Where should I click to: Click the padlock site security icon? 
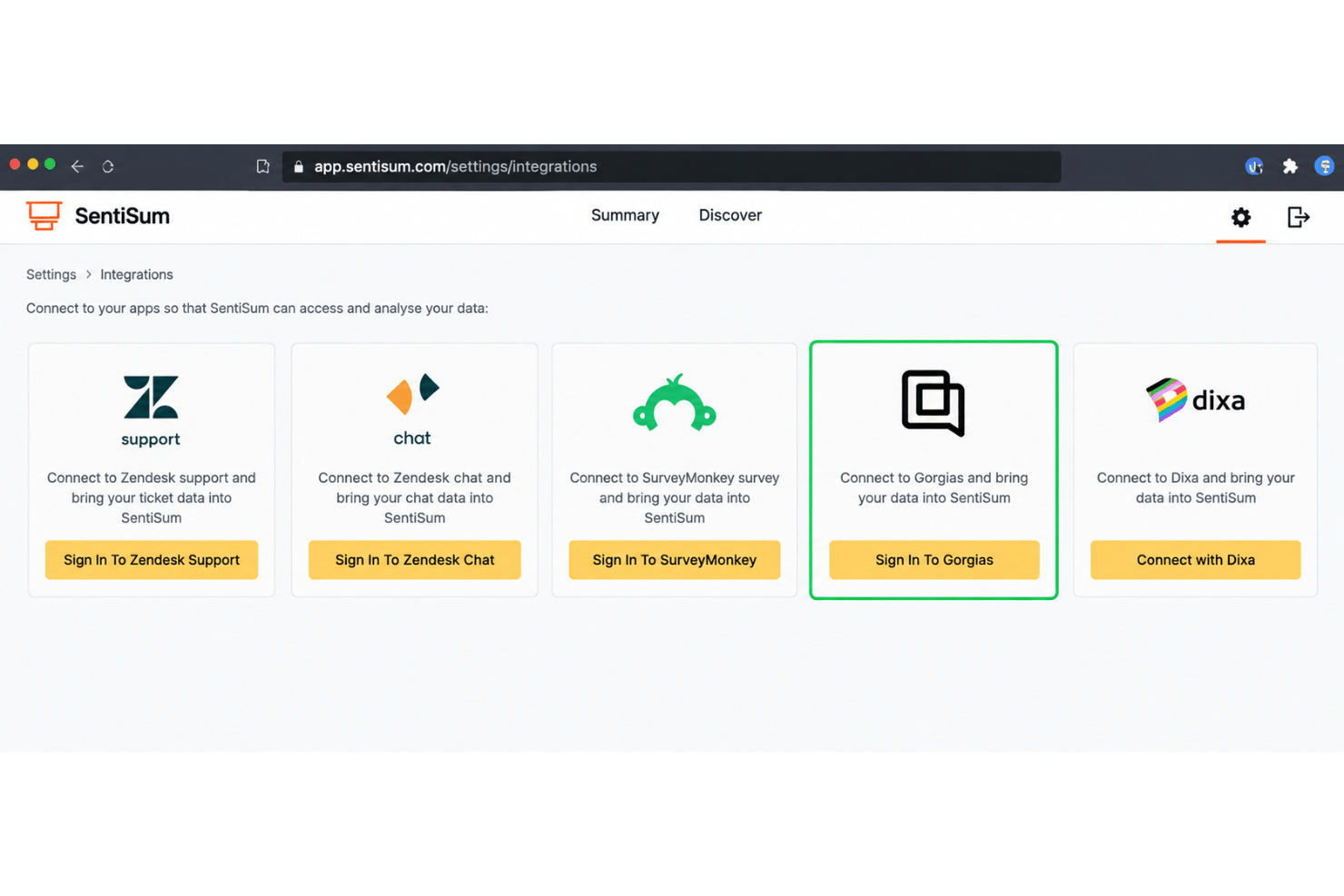click(x=299, y=167)
